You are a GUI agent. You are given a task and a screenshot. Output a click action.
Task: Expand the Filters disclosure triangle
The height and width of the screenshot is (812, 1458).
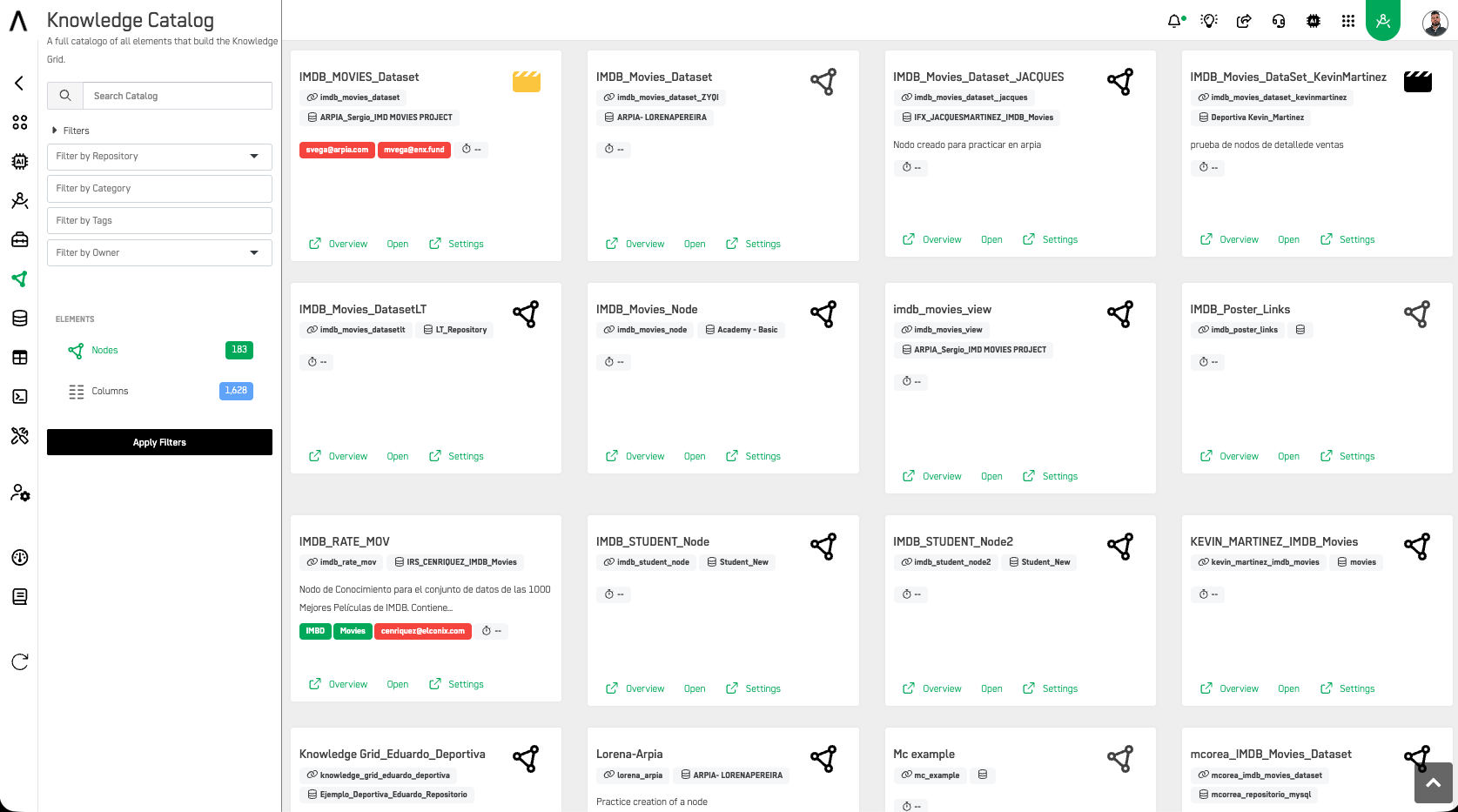[x=55, y=131]
